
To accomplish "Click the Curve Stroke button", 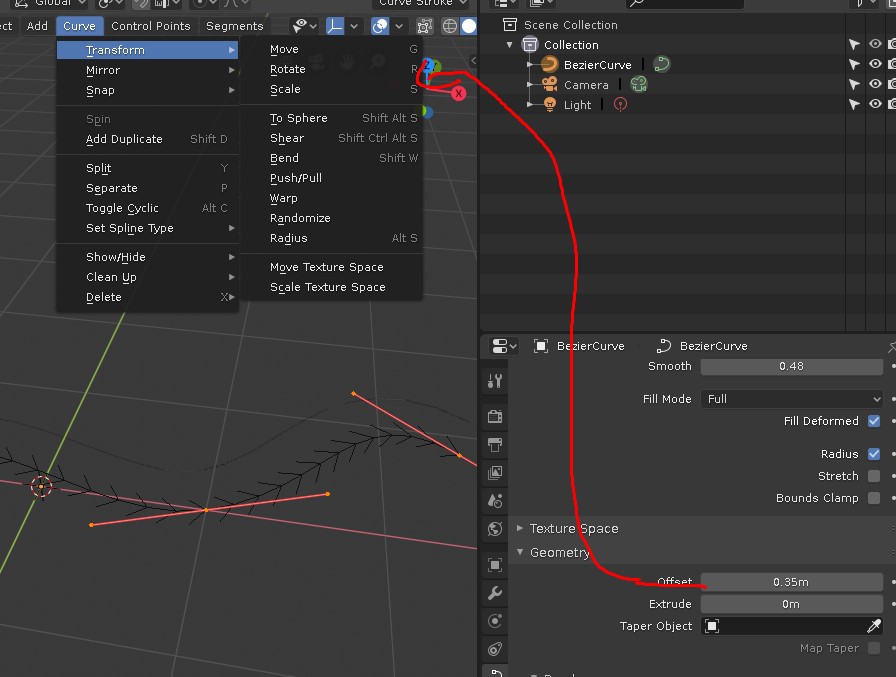I will [x=420, y=4].
